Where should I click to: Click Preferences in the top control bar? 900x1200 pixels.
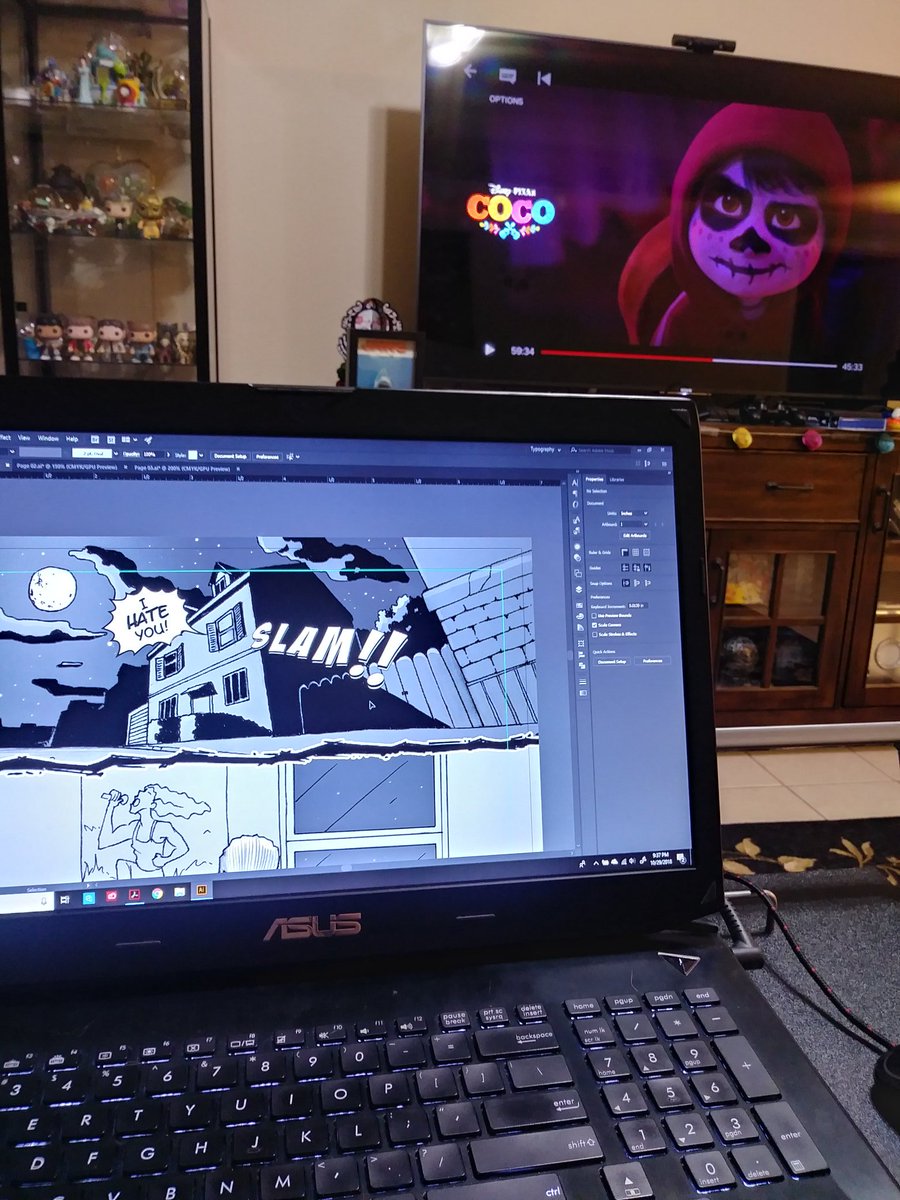click(x=267, y=457)
